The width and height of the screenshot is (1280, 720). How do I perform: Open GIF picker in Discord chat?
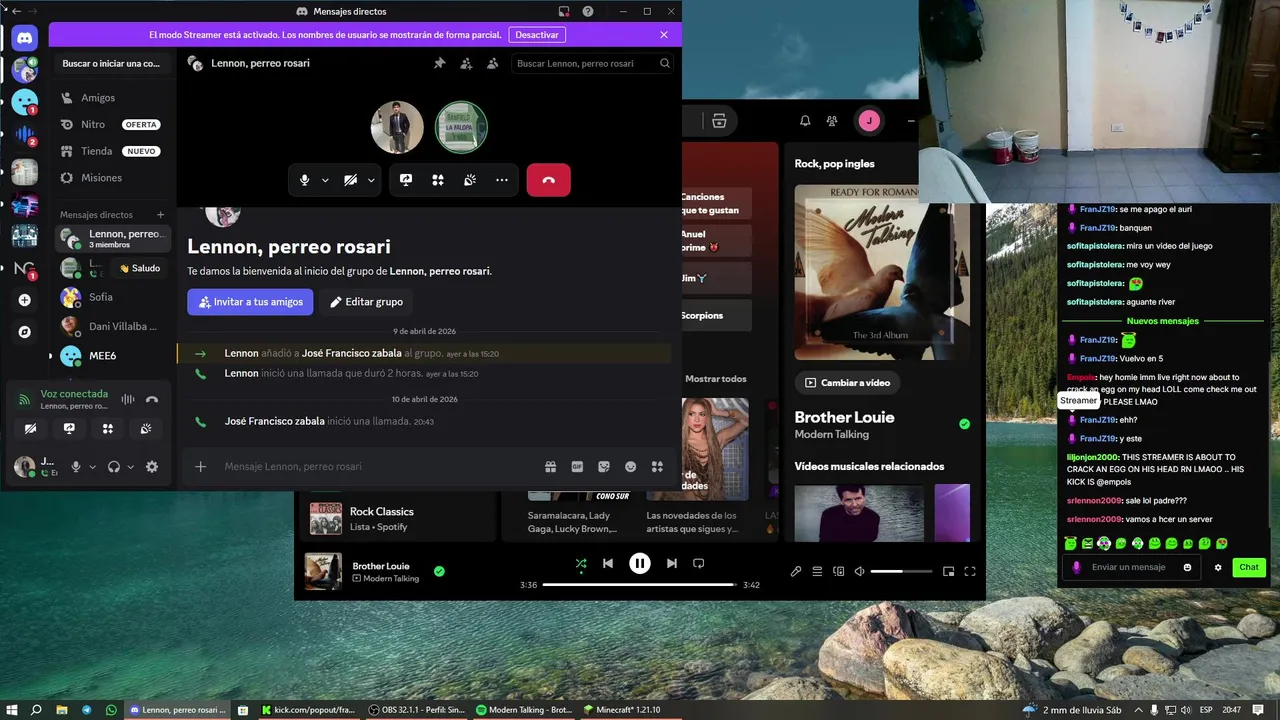point(577,467)
